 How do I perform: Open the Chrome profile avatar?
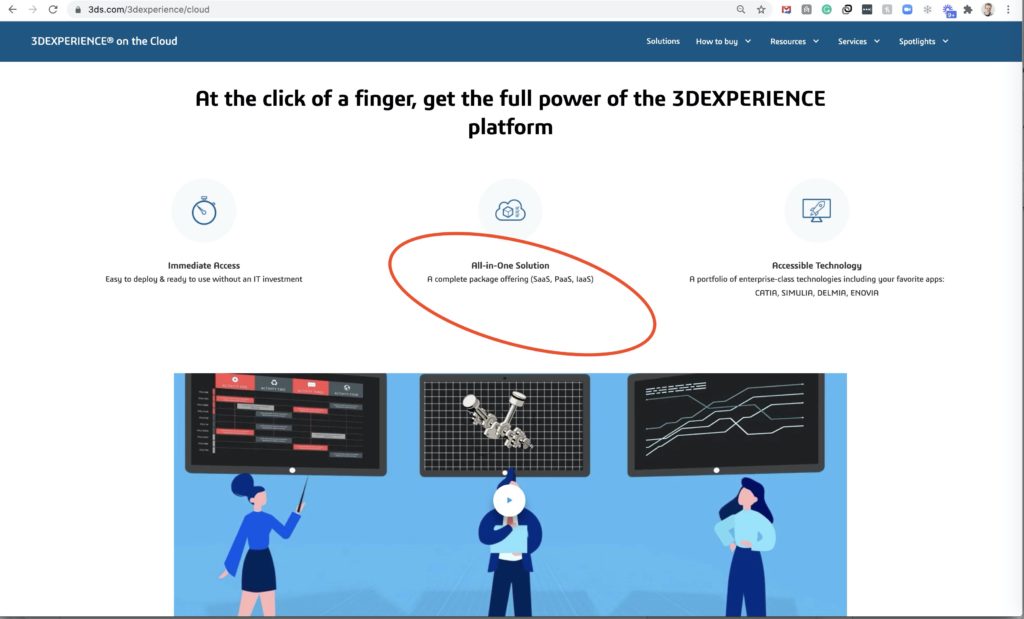(x=988, y=10)
